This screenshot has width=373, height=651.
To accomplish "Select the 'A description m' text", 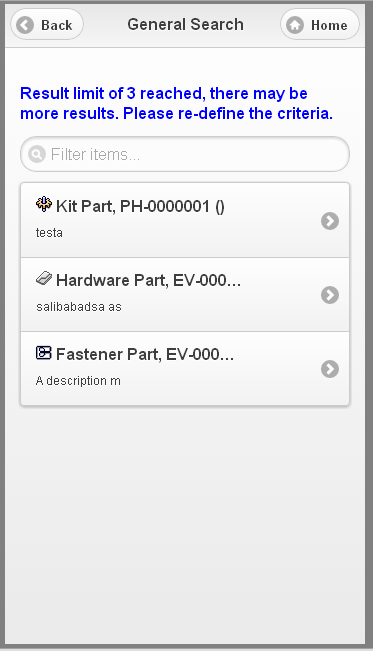I will [x=78, y=381].
